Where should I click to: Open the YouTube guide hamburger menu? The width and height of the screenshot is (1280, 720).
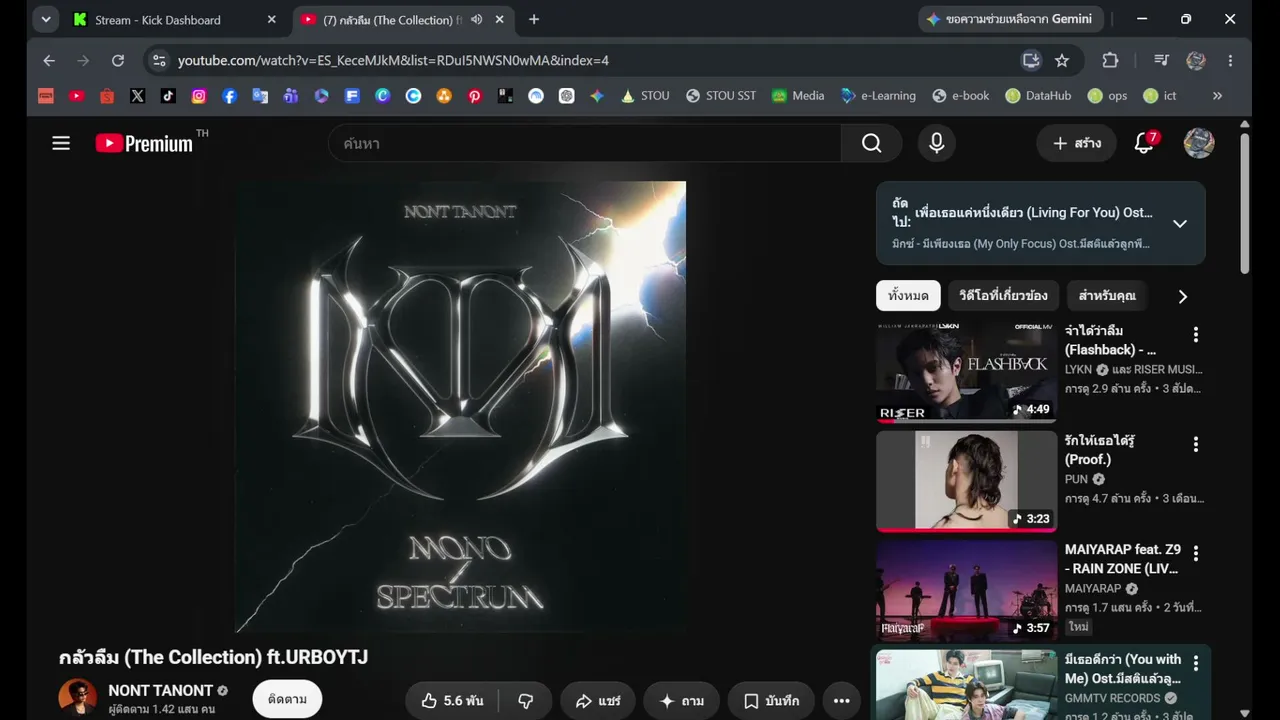pyautogui.click(x=61, y=143)
